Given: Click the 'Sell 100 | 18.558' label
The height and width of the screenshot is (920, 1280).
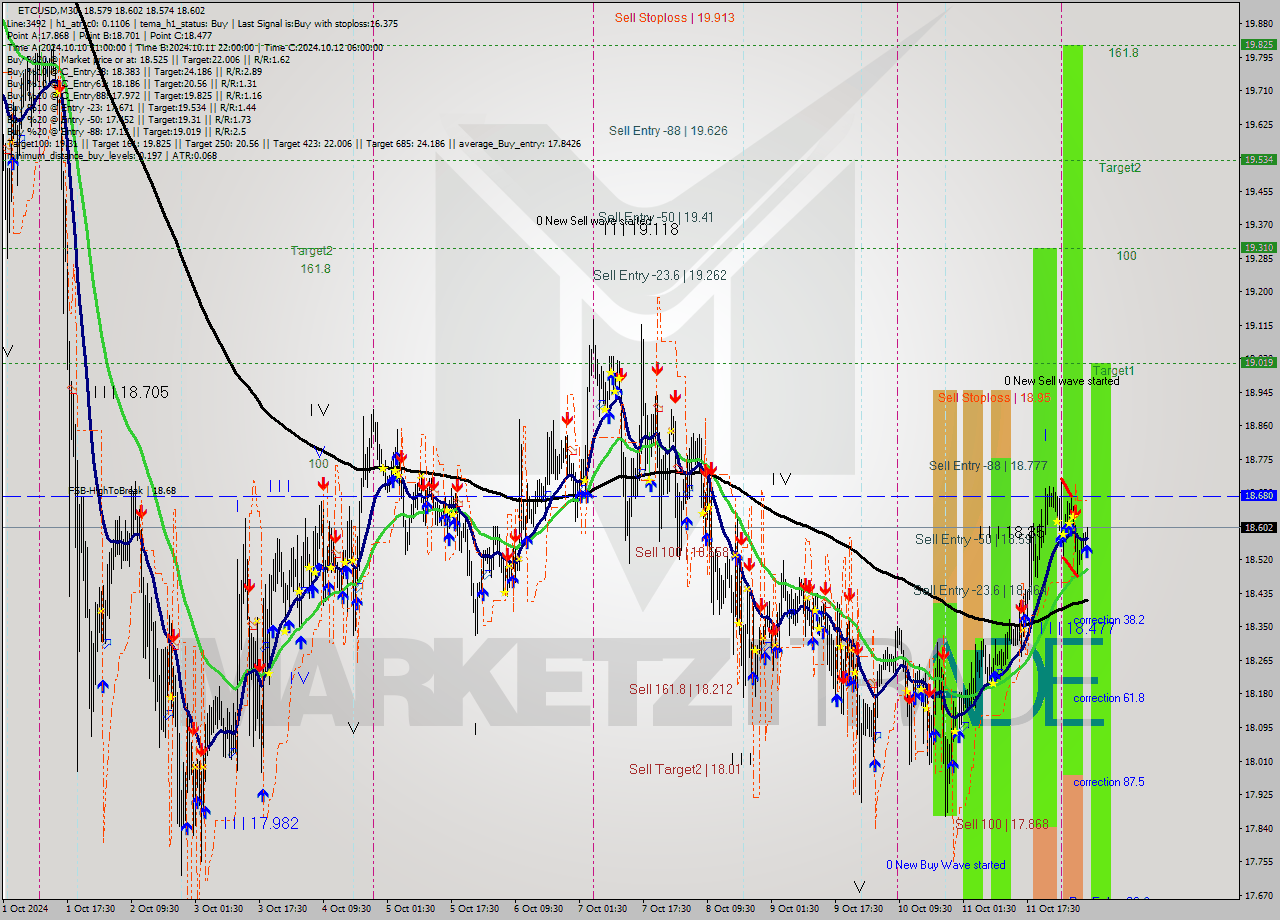Looking at the screenshot, I should 682,552.
